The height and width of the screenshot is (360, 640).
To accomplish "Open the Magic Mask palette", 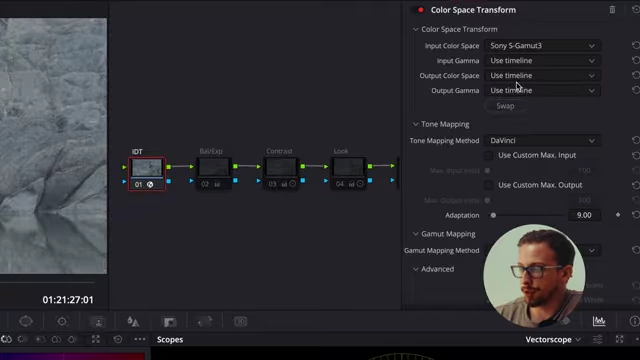I will (98, 322).
